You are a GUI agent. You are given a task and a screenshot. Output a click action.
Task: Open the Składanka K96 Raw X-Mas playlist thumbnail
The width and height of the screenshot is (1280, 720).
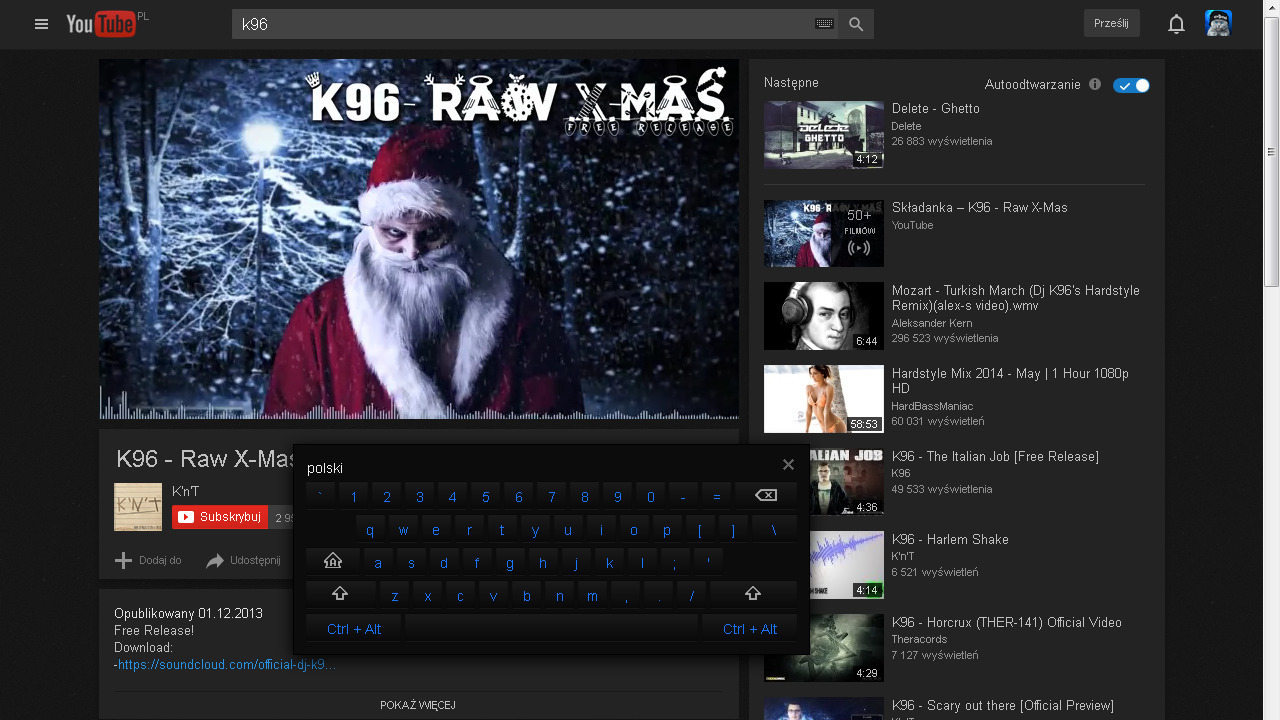pos(824,233)
